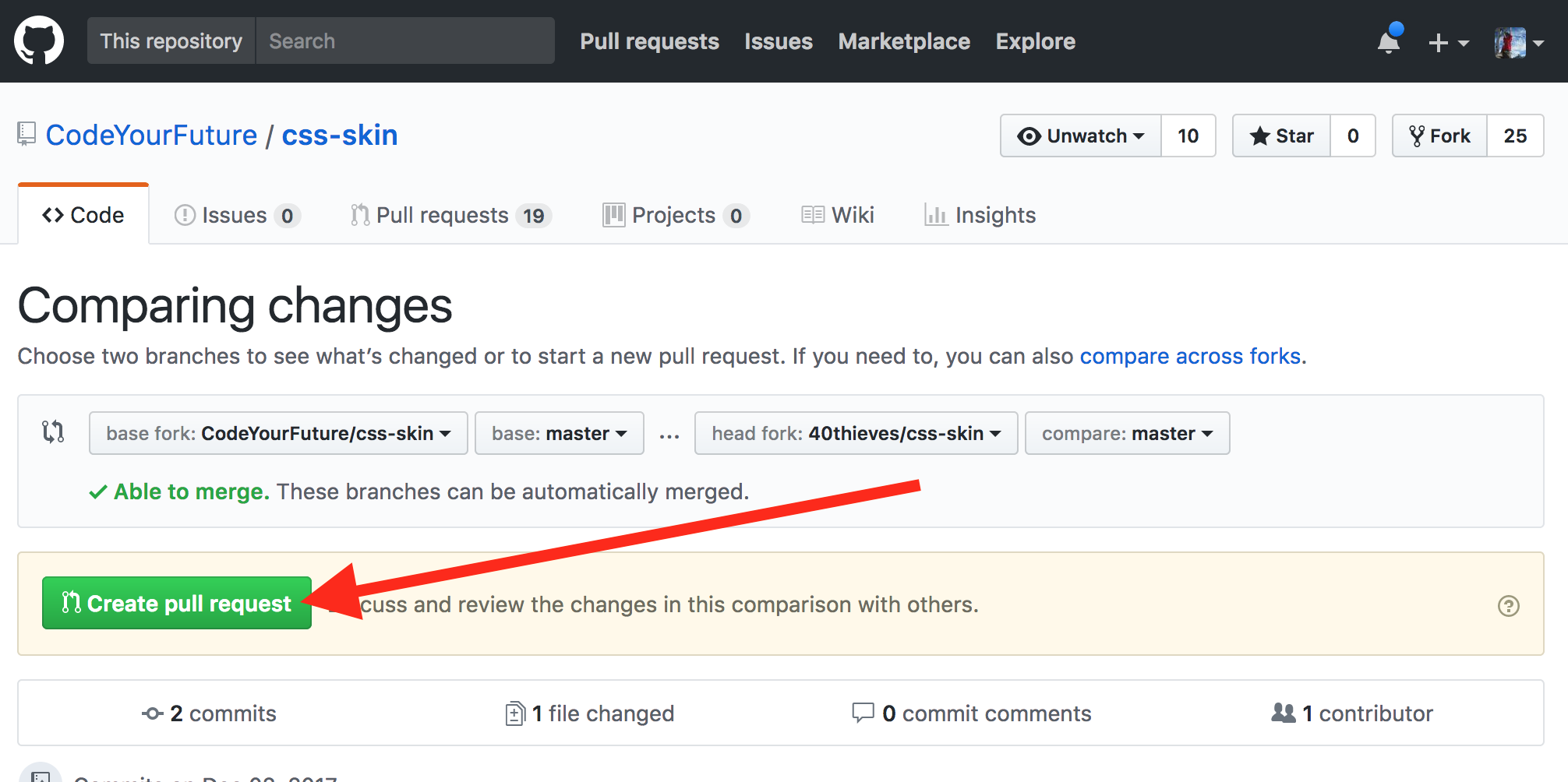1568x782 pixels.
Task: Click the repository book icon beside CodeYourFuture
Action: (26, 134)
